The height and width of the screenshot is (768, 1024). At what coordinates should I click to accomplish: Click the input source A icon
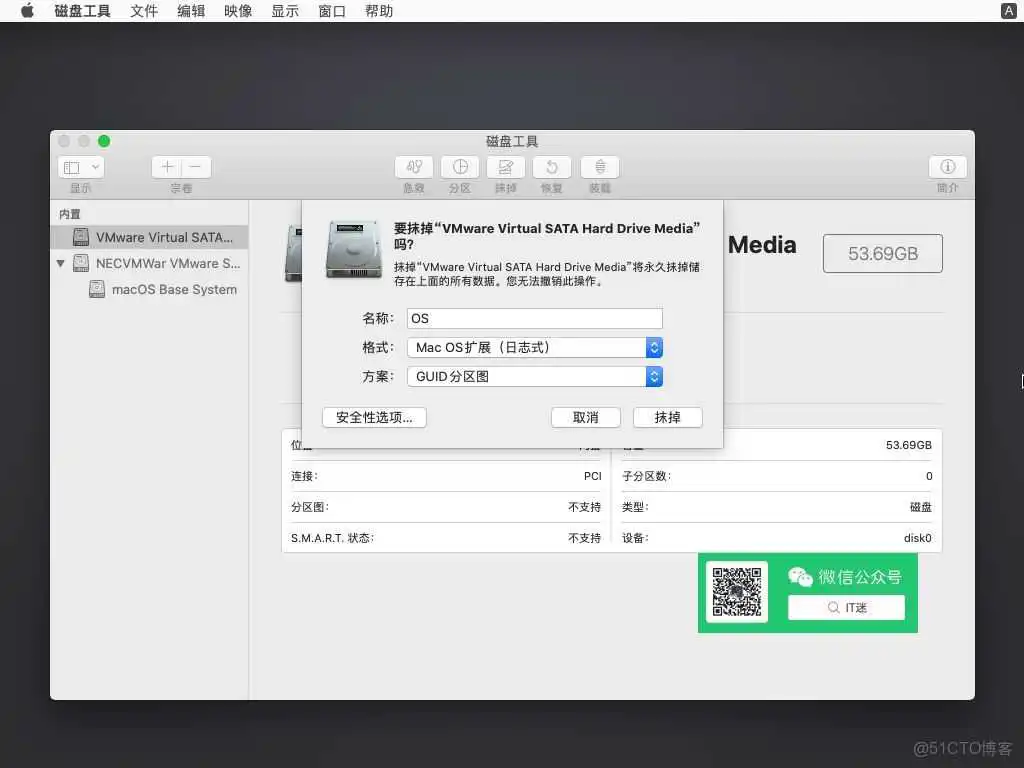[1008, 10]
